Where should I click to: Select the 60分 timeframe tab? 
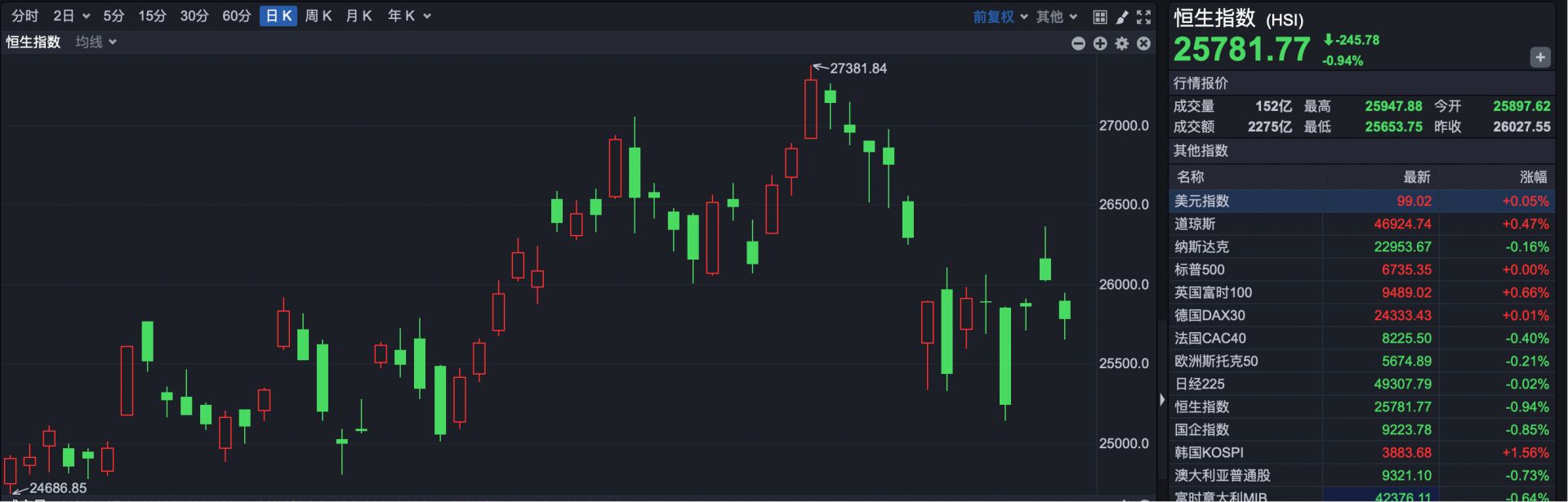tap(236, 16)
